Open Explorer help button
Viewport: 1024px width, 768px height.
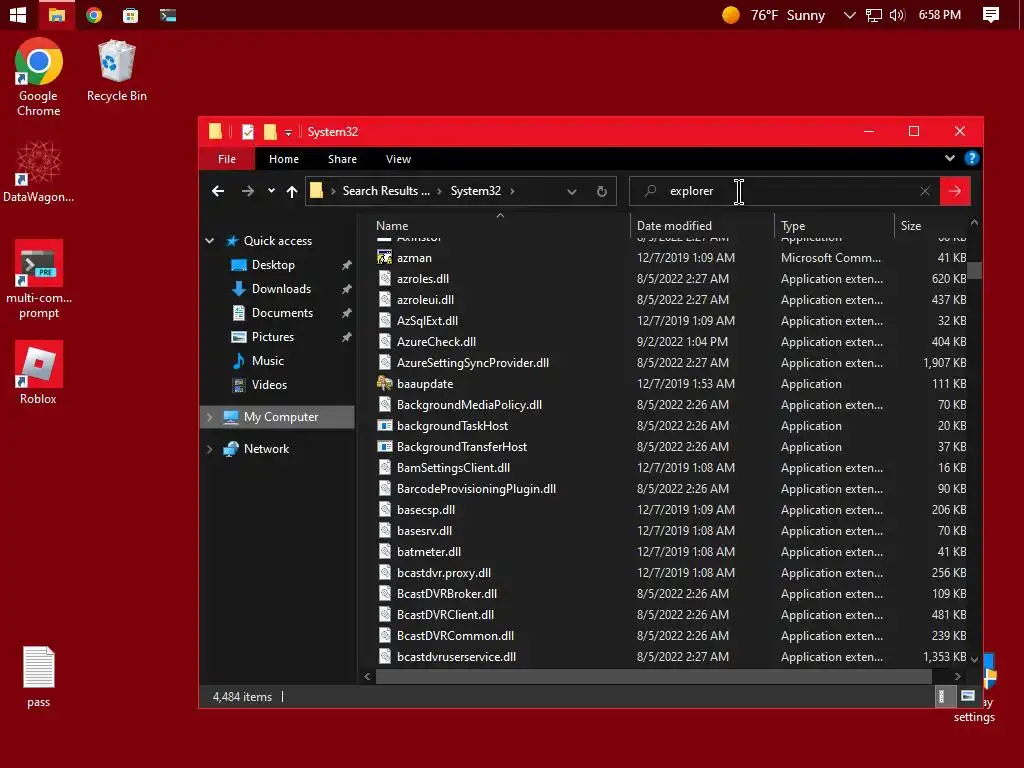[971, 158]
